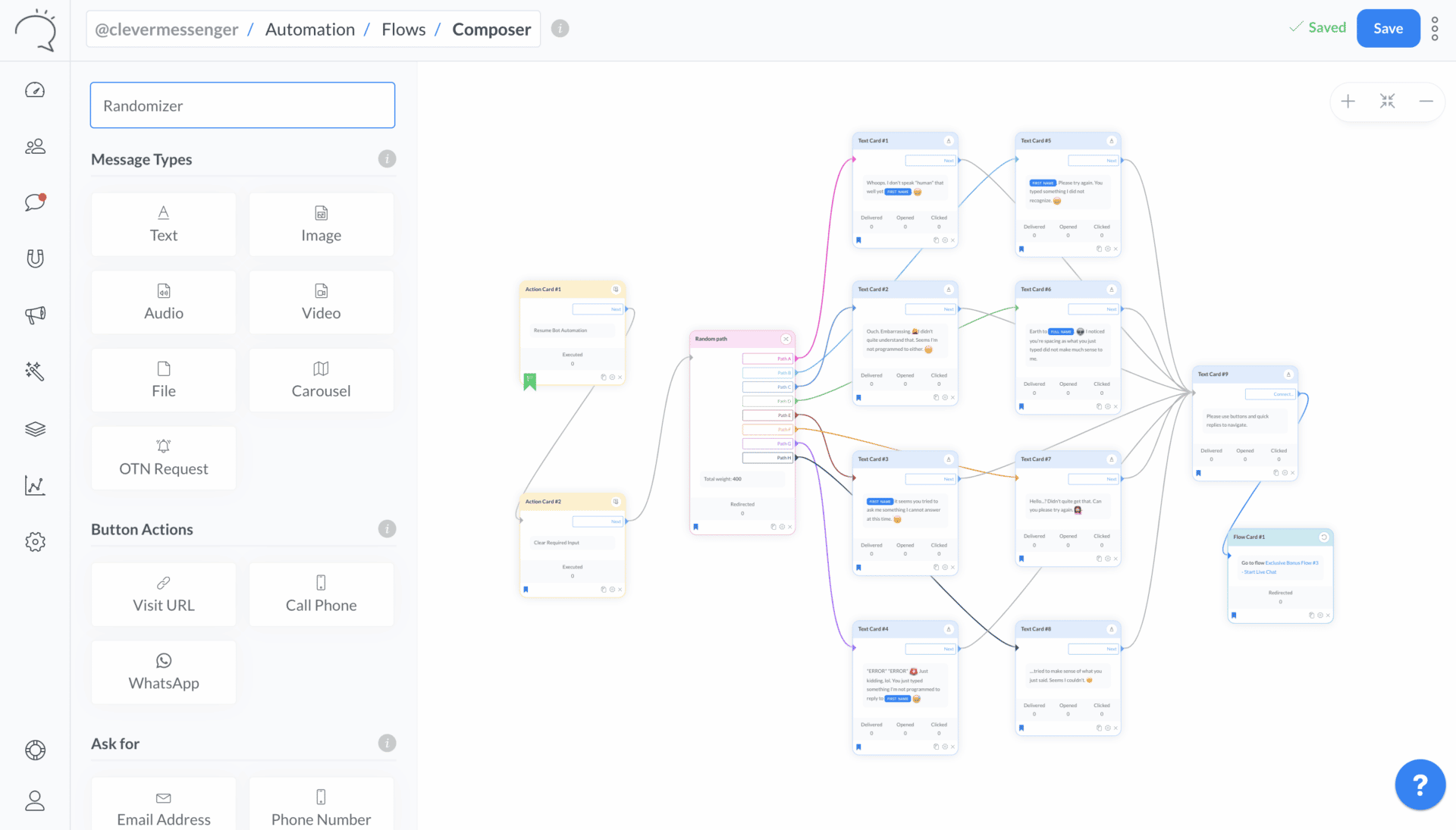Open the blue help question mark button
This screenshot has height=830, width=1456.
click(x=1420, y=785)
